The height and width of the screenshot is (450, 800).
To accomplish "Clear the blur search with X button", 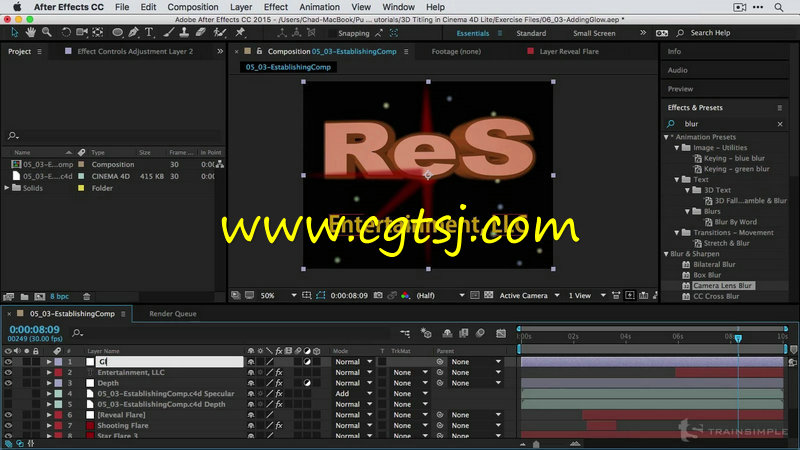I will pyautogui.click(x=780, y=124).
